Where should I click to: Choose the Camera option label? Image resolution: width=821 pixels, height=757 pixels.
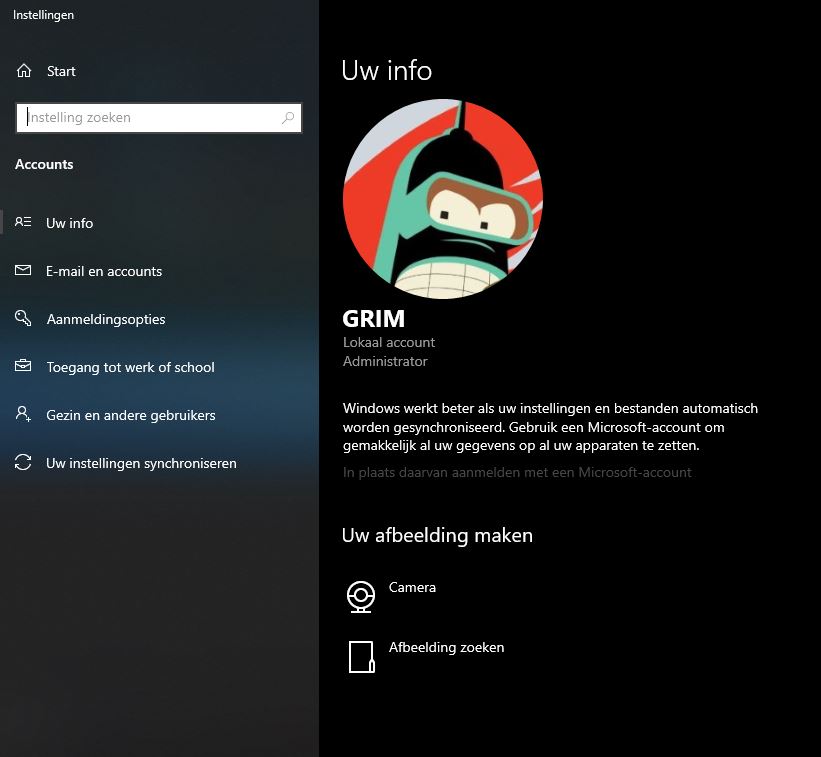tap(412, 587)
